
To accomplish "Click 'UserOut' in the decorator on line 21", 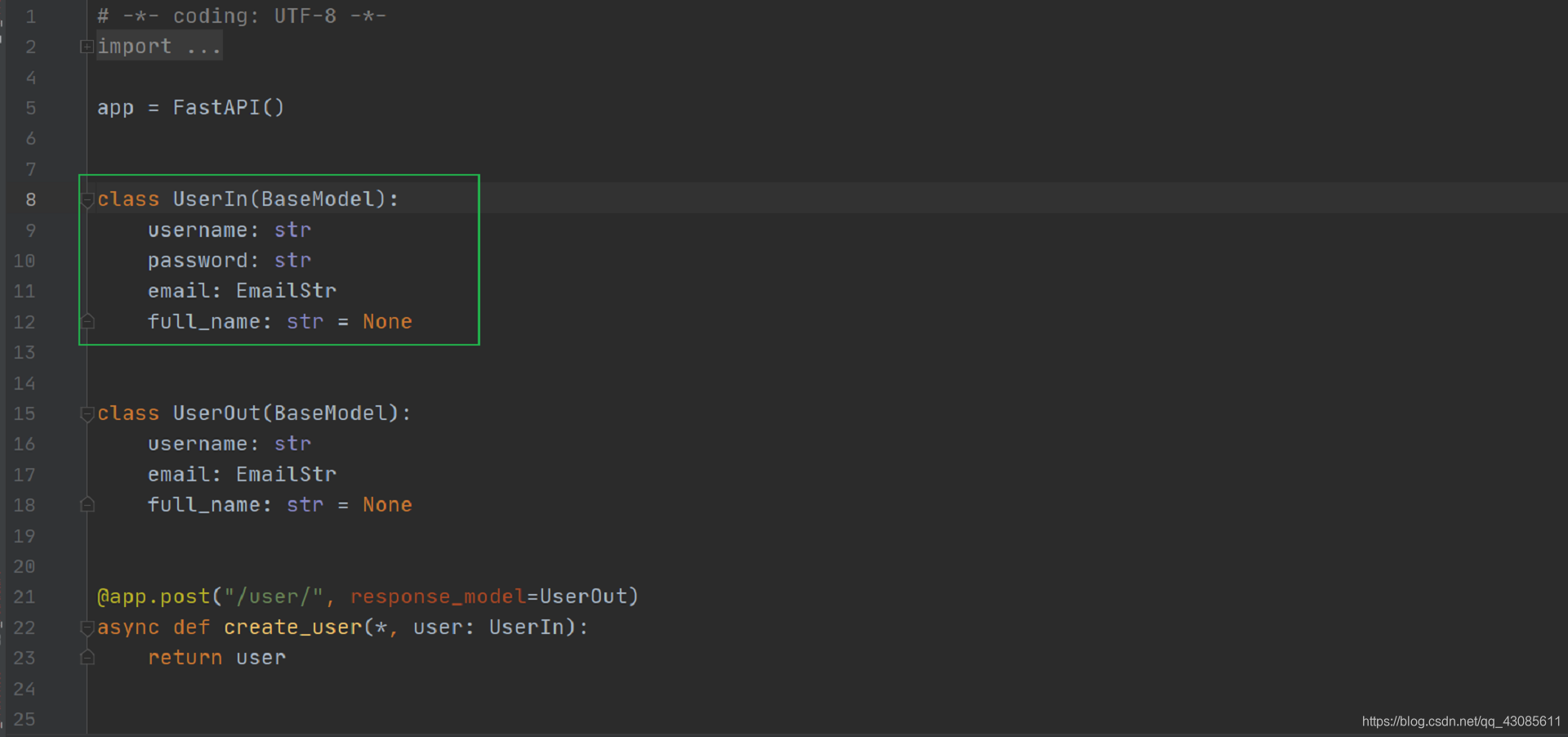I will pyautogui.click(x=583, y=596).
